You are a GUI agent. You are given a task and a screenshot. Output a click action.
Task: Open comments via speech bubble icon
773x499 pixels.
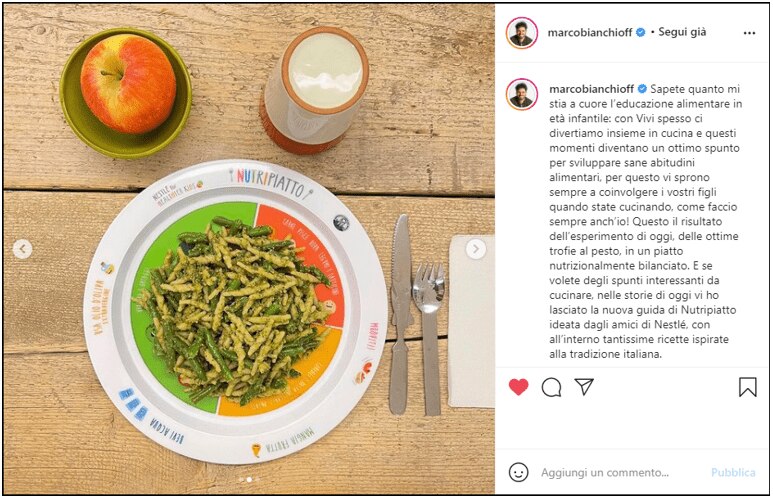pos(551,388)
